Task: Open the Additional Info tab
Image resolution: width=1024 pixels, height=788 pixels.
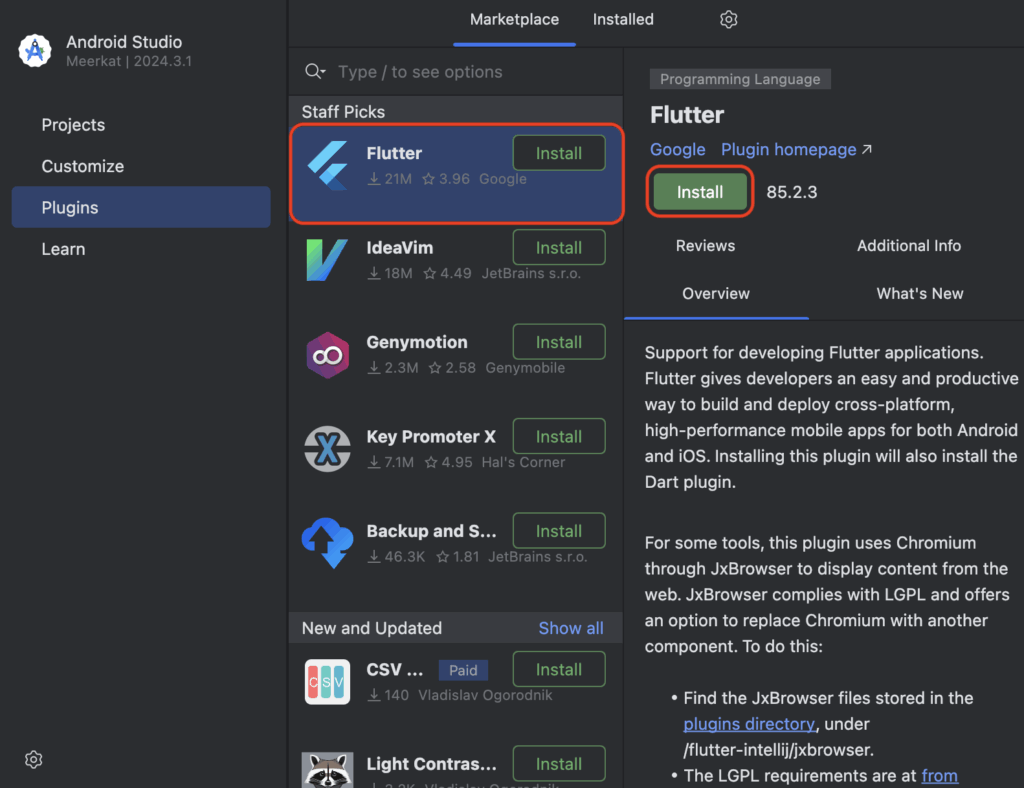Action: [909, 245]
